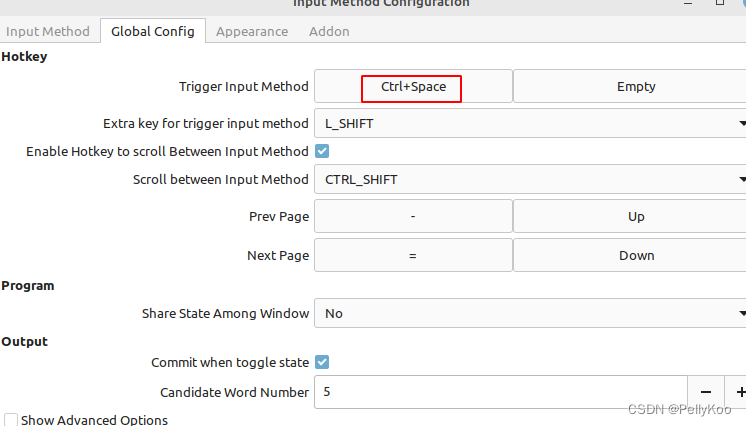The image size is (746, 426).
Task: Change the Prev Page minus key button
Action: 413,216
